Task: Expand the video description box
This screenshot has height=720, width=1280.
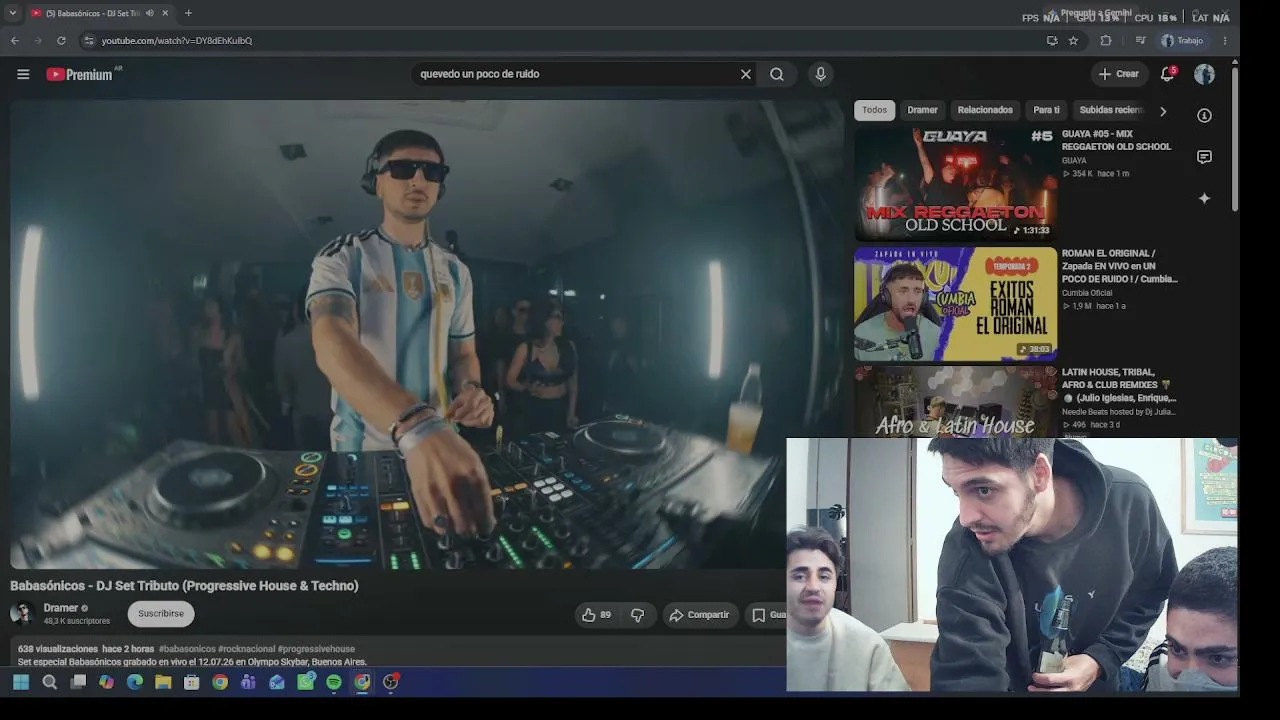Action: tap(398, 654)
